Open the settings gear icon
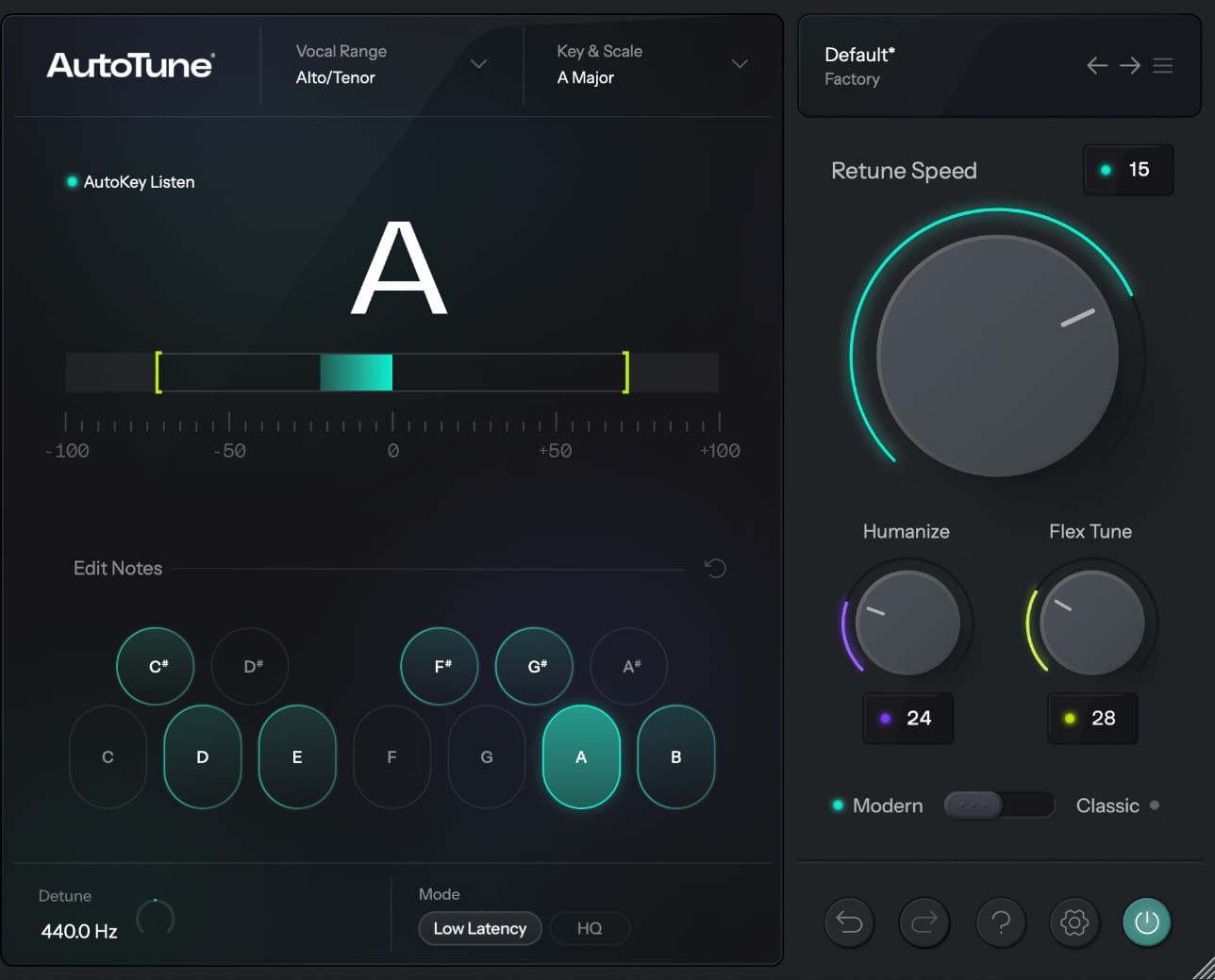 [1074, 922]
